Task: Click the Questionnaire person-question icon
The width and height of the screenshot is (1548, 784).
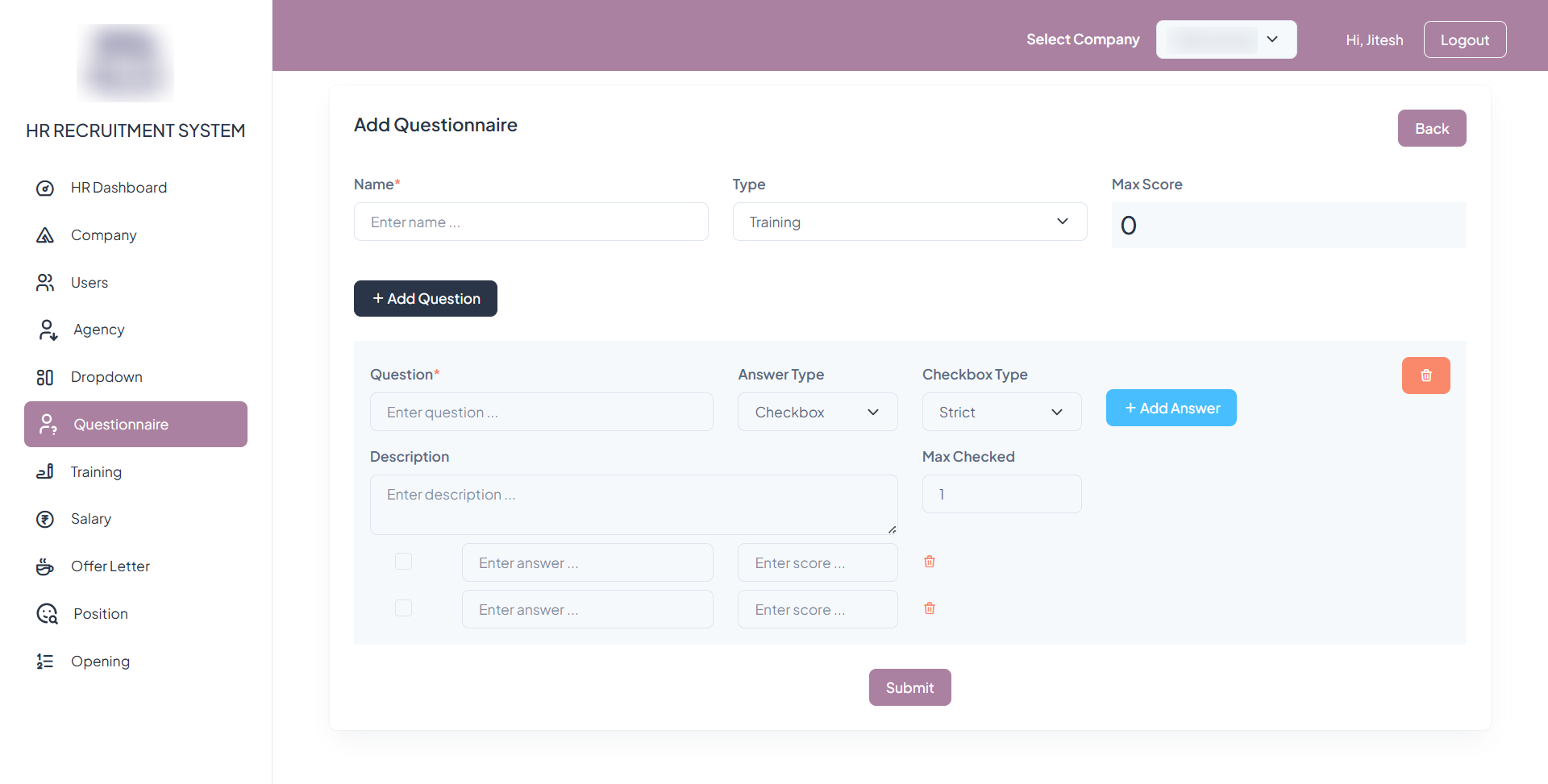Action: (x=48, y=425)
